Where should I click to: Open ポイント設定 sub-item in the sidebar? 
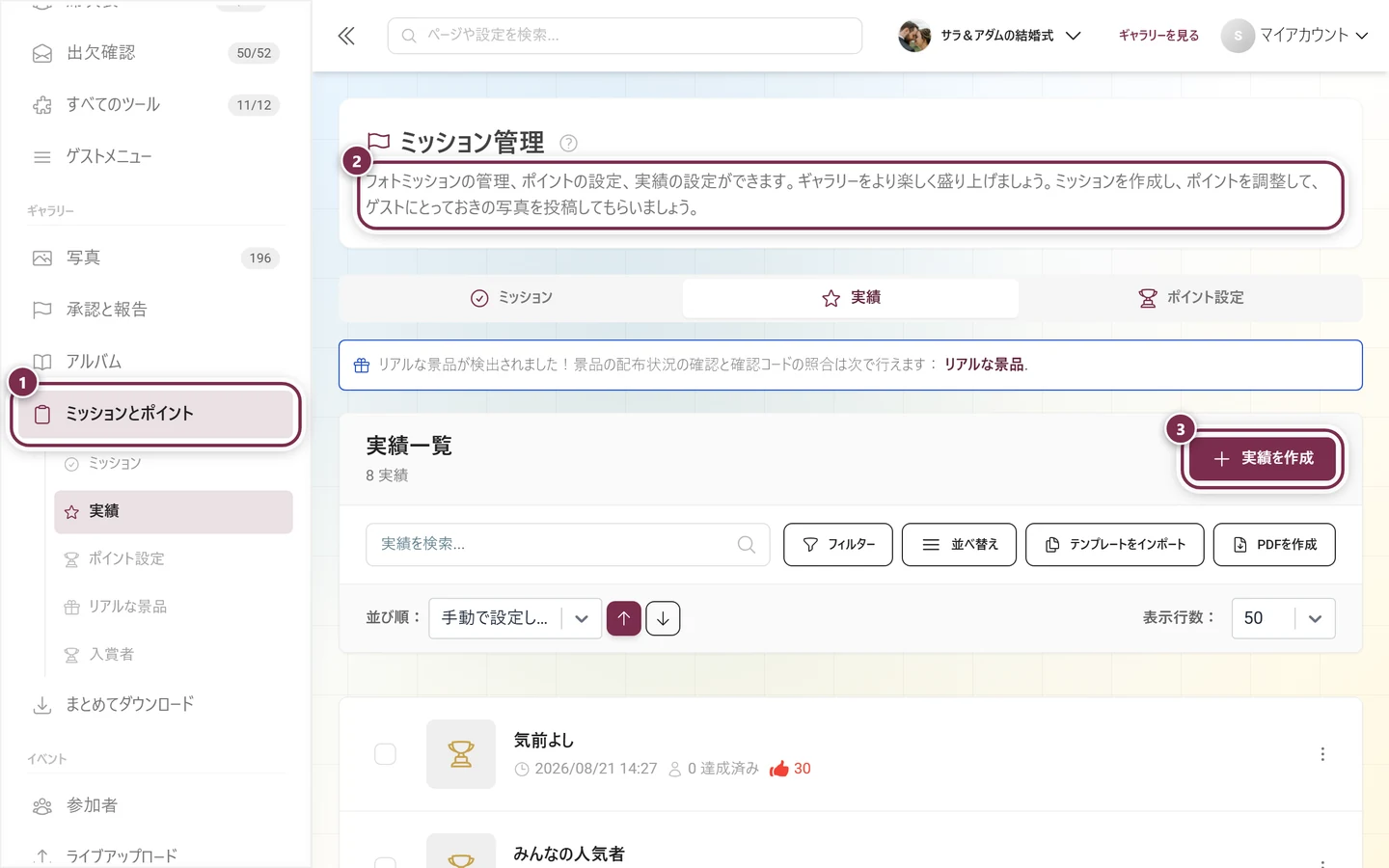pyautogui.click(x=174, y=559)
